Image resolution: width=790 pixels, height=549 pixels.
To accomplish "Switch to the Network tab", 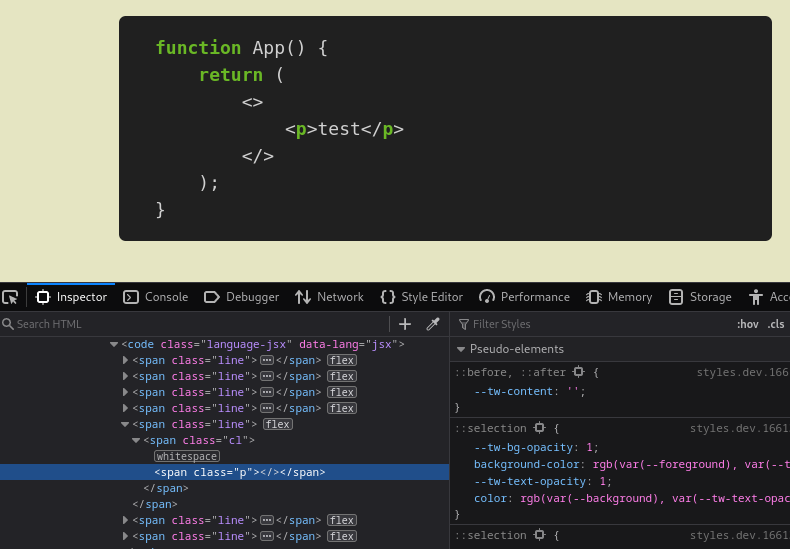I will (x=329, y=297).
